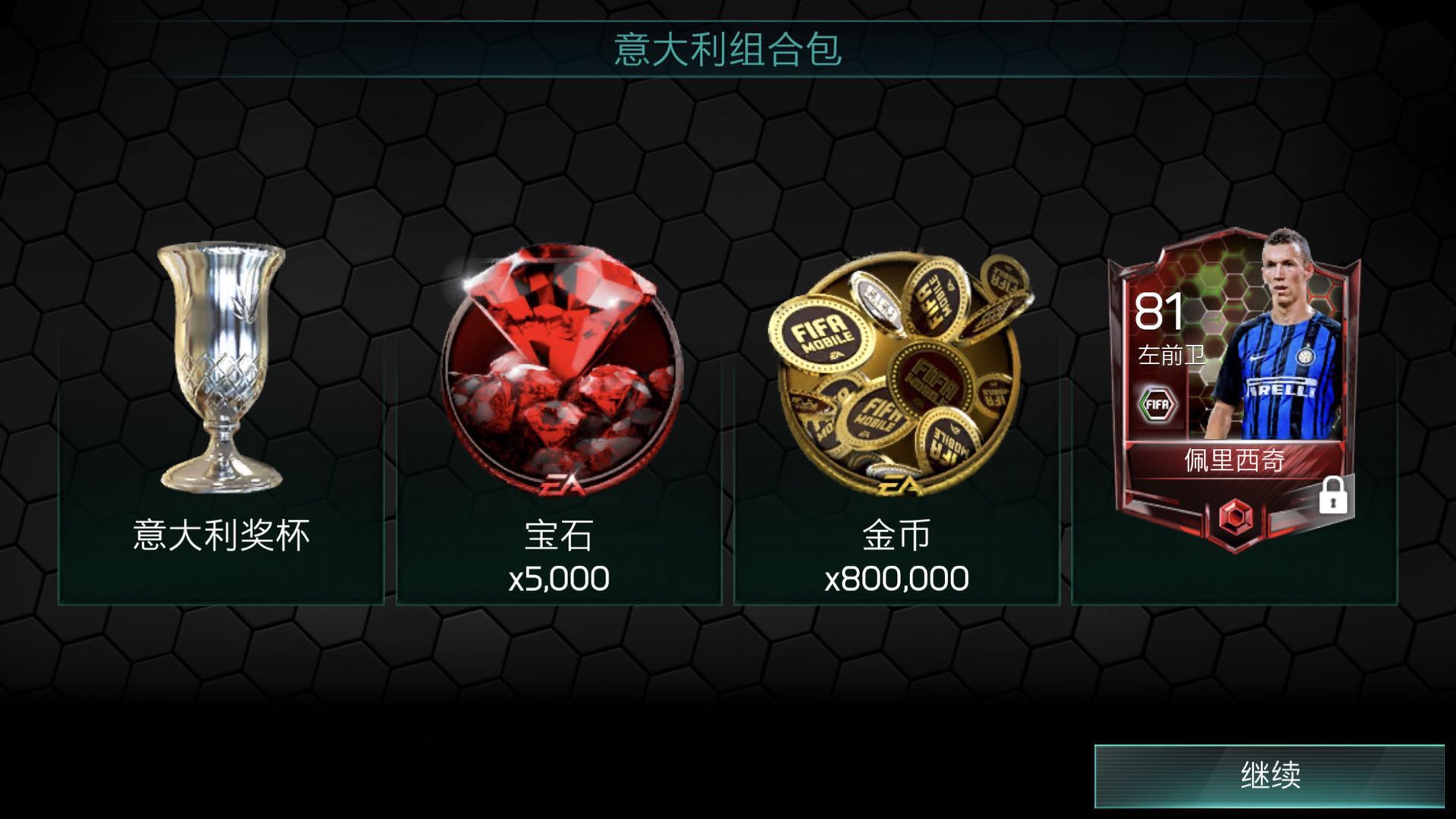Click the 意大利组合包 title header
This screenshot has height=819, width=1456.
[x=728, y=49]
